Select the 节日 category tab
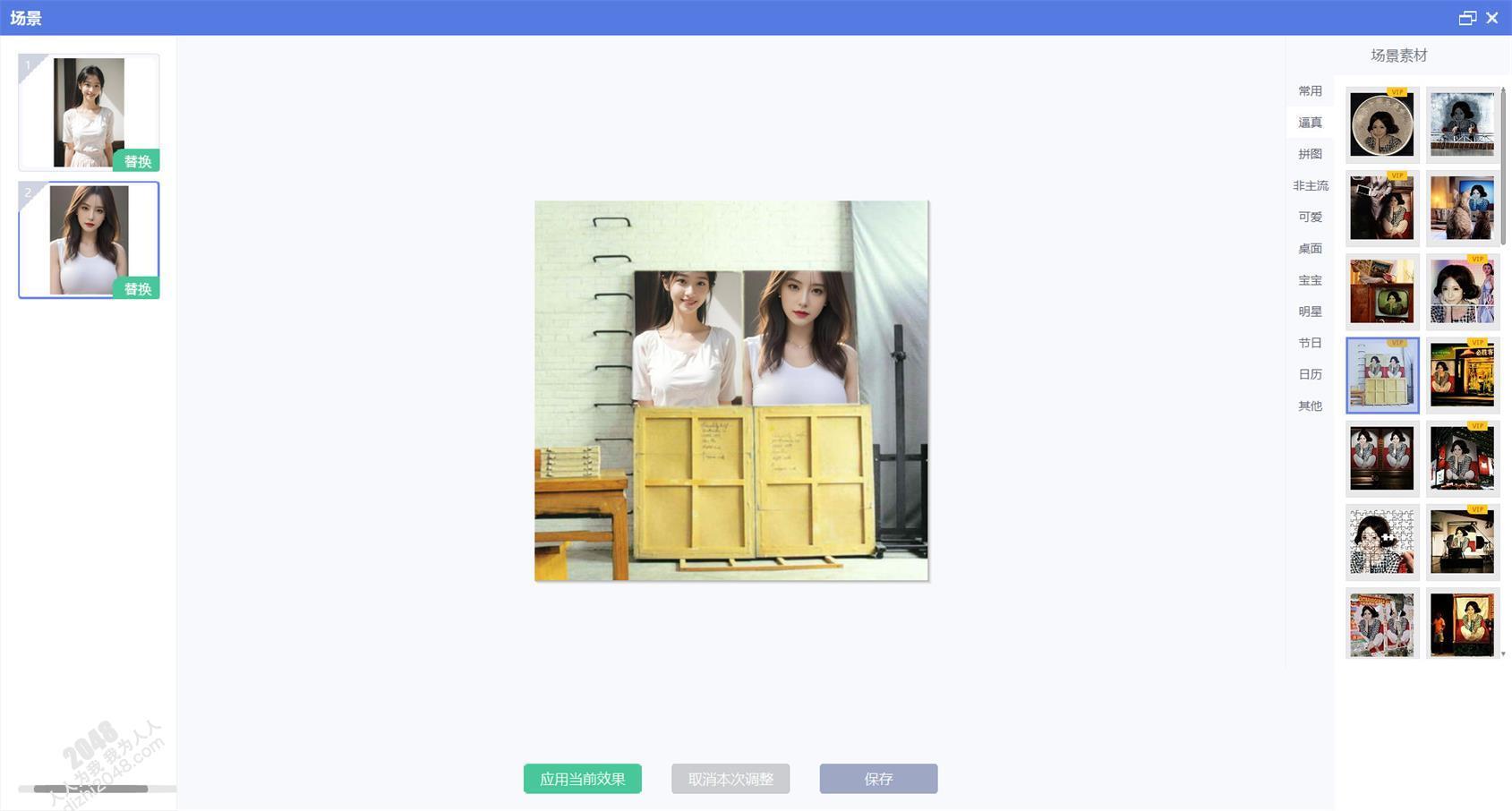 tap(1310, 343)
